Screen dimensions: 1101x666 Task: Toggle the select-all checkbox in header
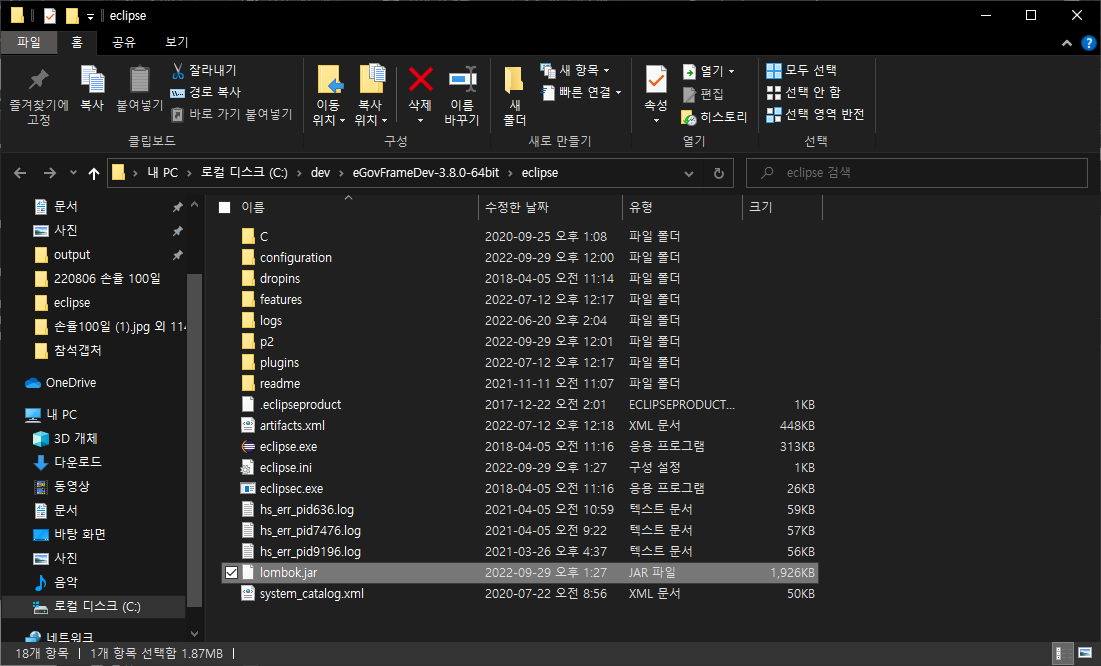click(x=225, y=207)
